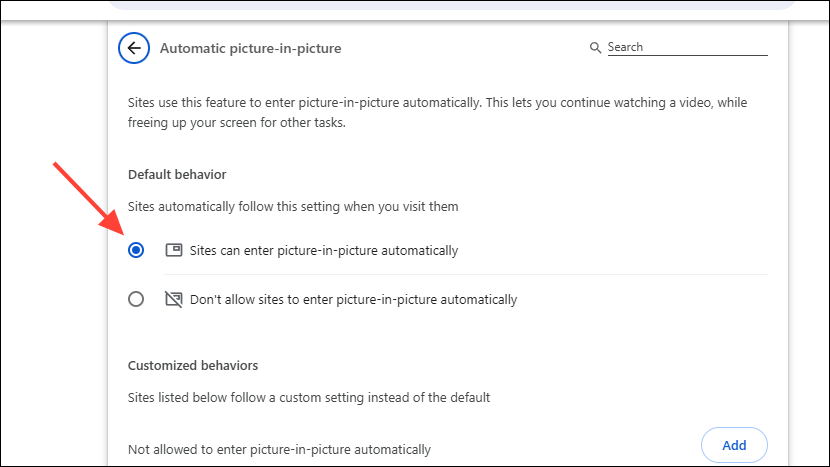Click the 'Automatic picture-in-picture' page title
Image resolution: width=830 pixels, height=467 pixels.
(x=250, y=48)
